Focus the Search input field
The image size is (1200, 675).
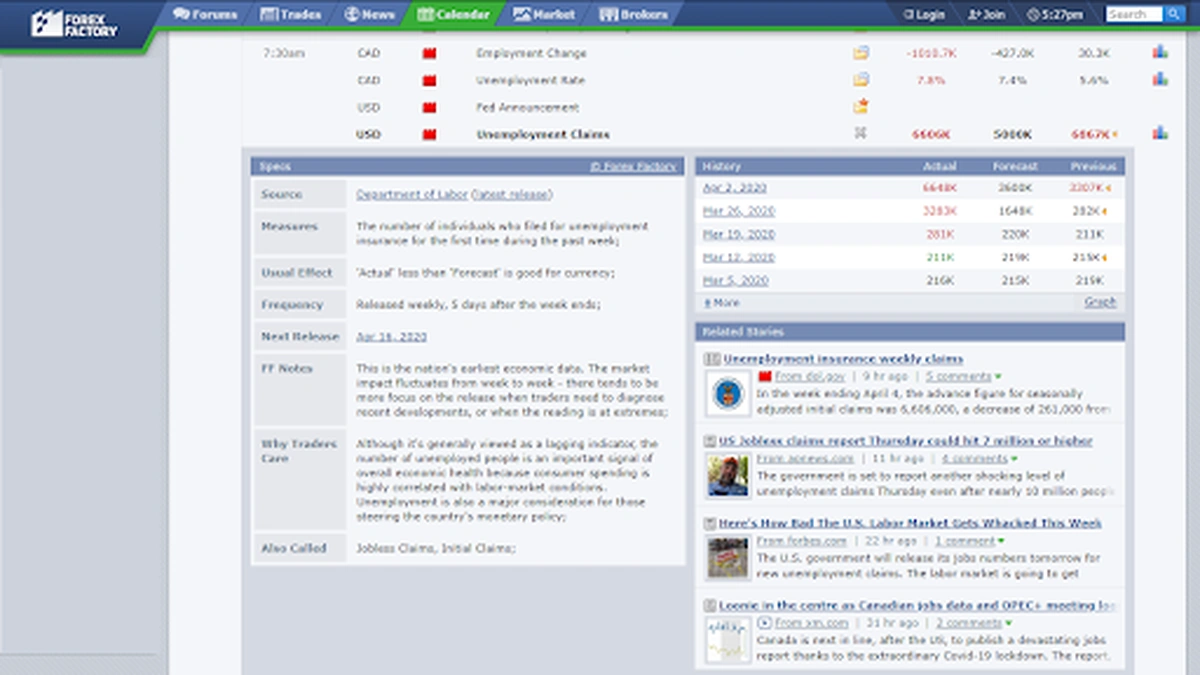[1133, 14]
